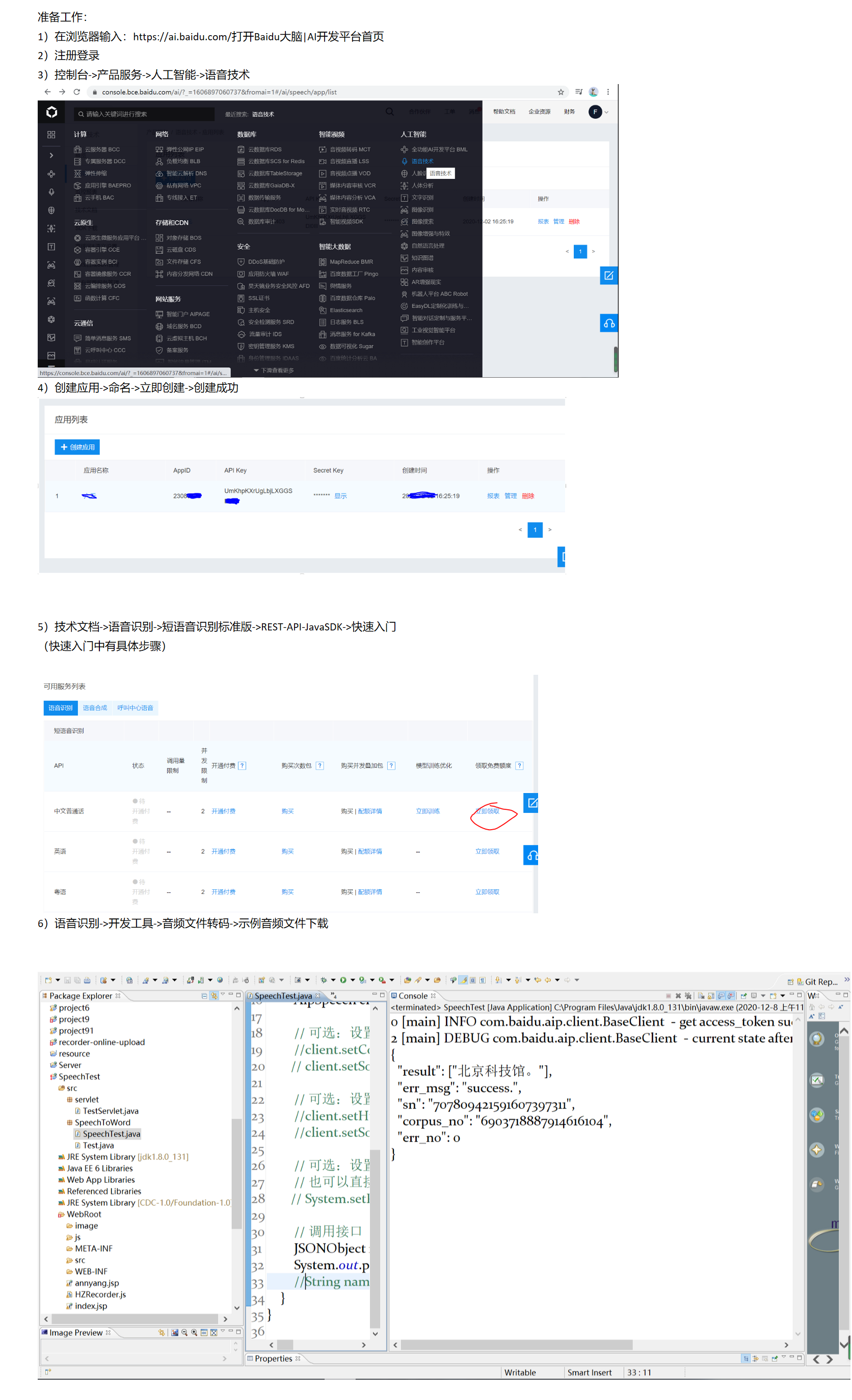This screenshot has height=1400, width=852.
Task: Toggle Pin Console in the Console toolbar
Action: [743, 996]
